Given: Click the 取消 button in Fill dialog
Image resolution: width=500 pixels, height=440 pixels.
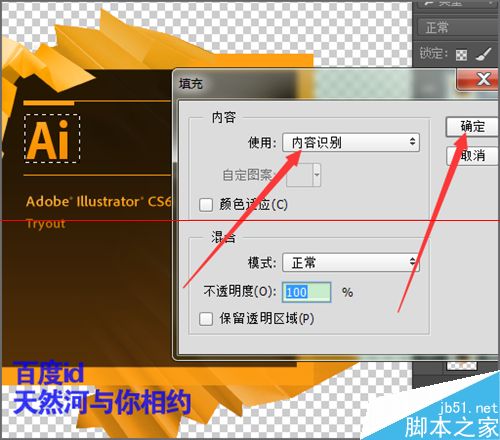Looking at the screenshot, I should pyautogui.click(x=472, y=155).
